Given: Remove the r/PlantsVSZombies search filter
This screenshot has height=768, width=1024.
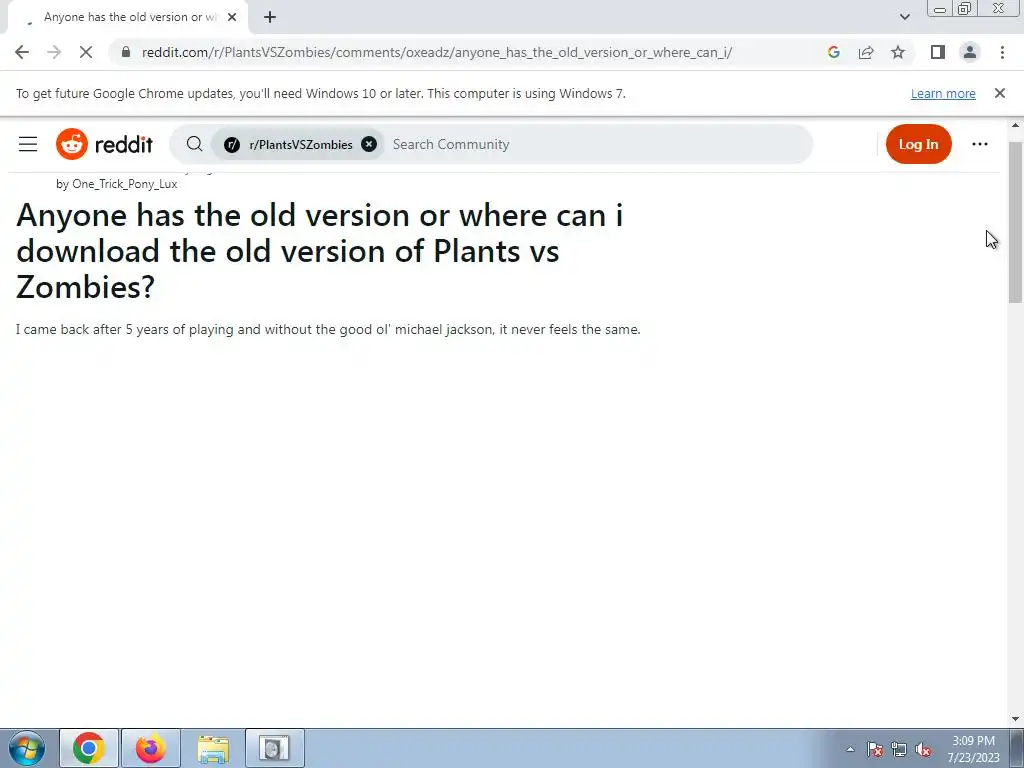Looking at the screenshot, I should (369, 144).
